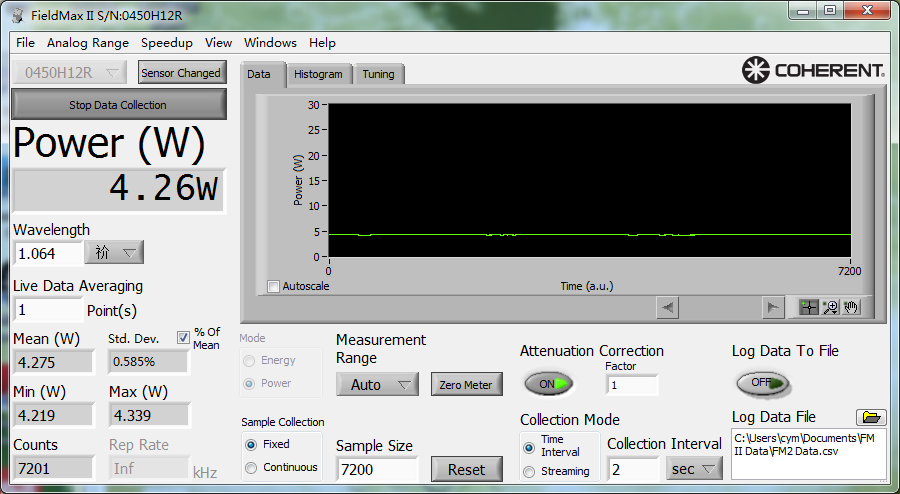Click the Reset button
The height and width of the screenshot is (494, 900).
click(467, 469)
